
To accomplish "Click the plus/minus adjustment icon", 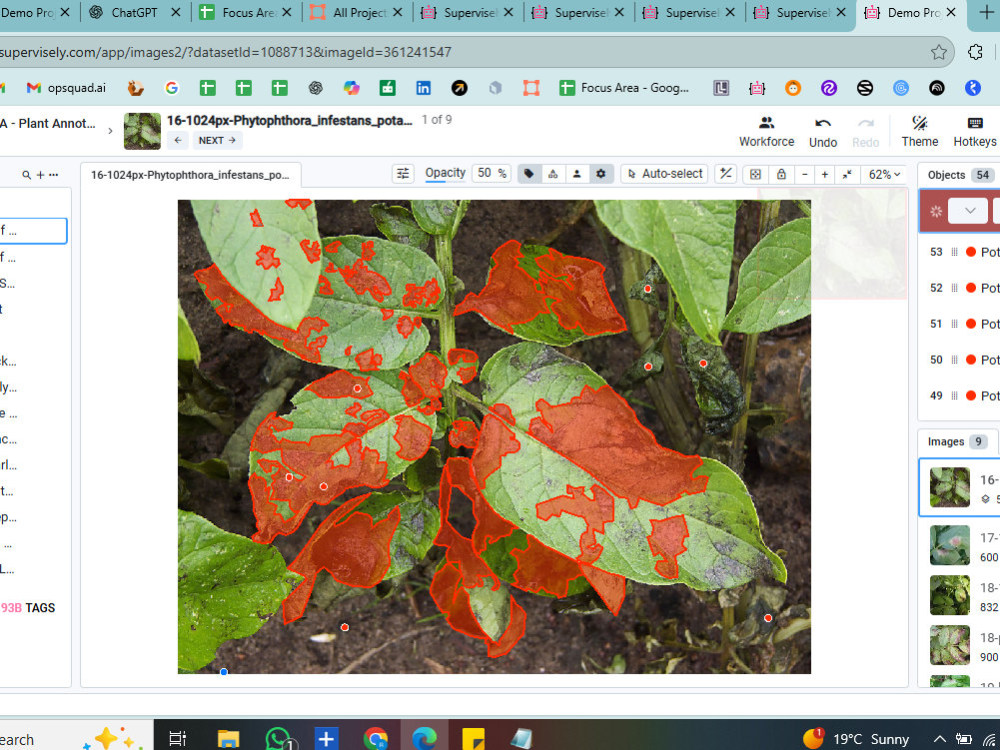I will coord(726,173).
